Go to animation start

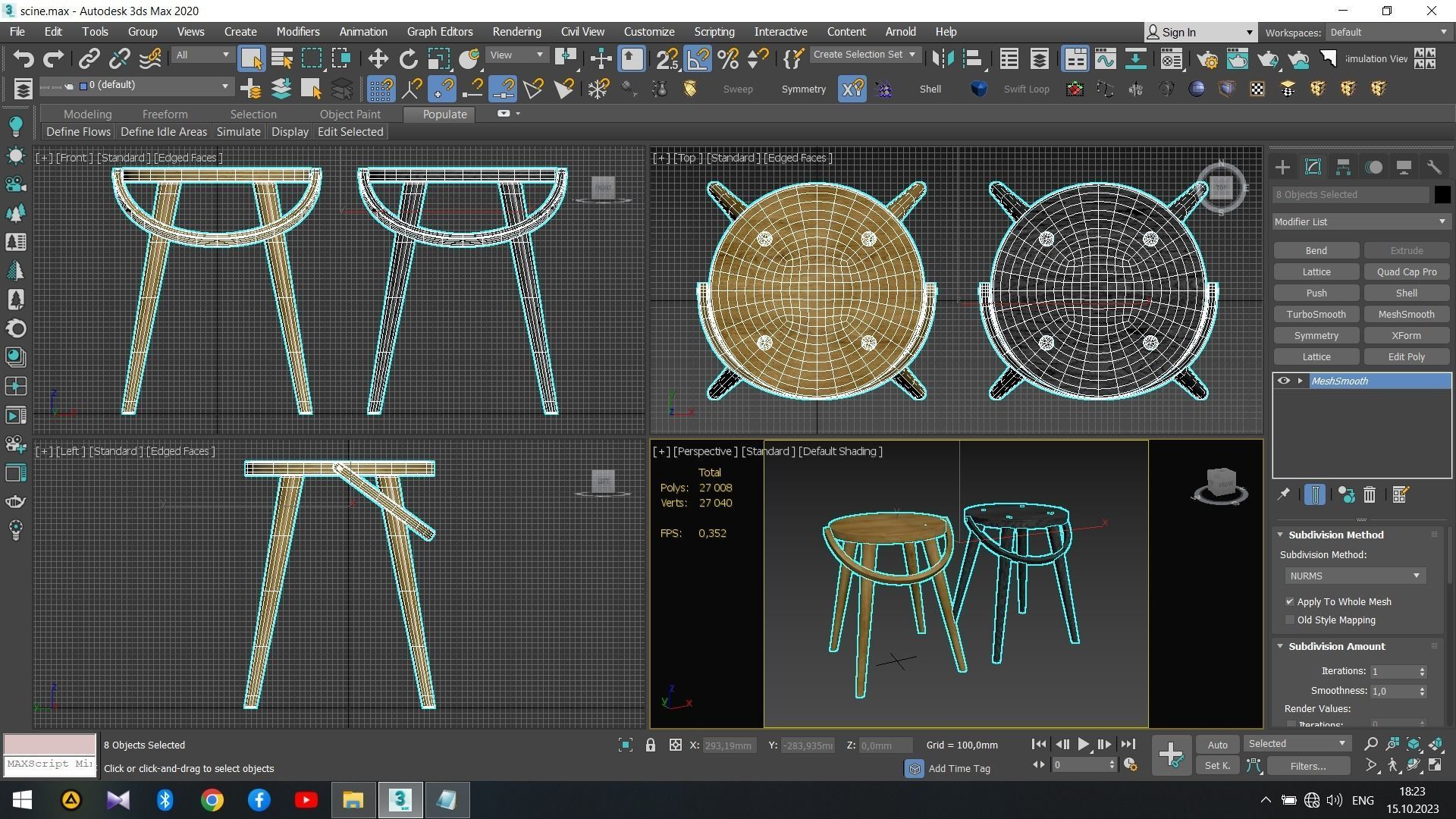tap(1039, 745)
